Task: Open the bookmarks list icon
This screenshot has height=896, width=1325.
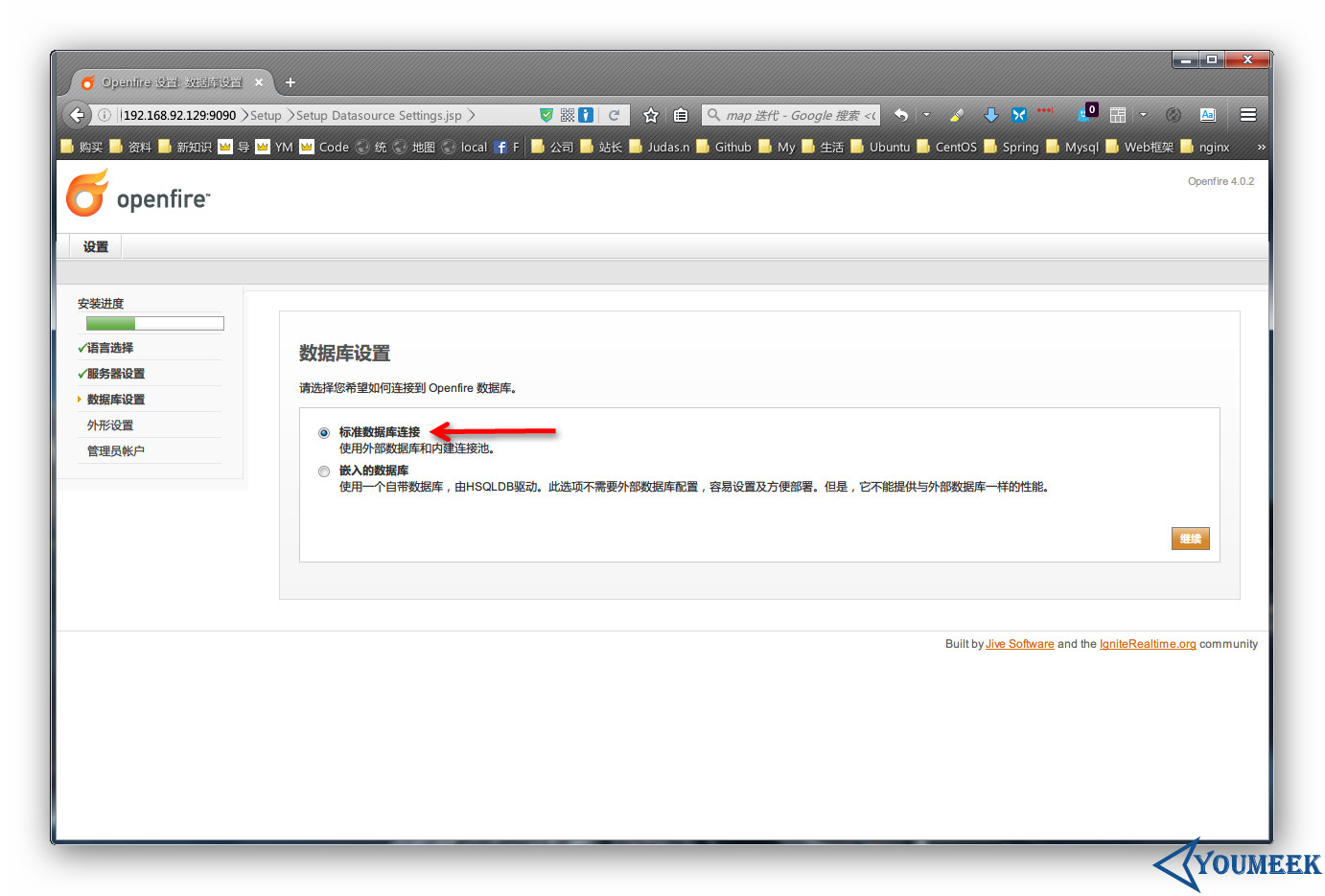Action: (681, 115)
